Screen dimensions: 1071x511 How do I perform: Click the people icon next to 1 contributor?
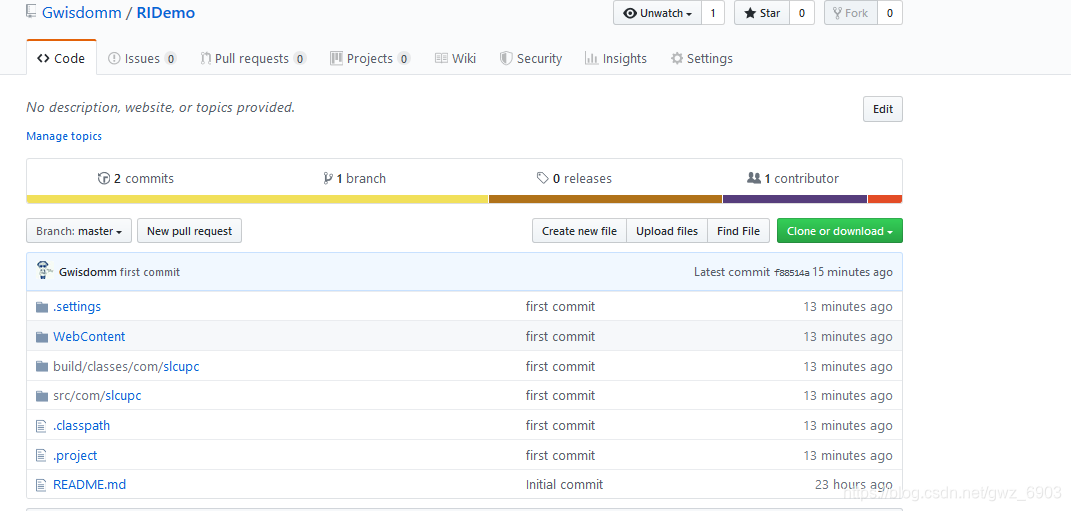(x=754, y=178)
